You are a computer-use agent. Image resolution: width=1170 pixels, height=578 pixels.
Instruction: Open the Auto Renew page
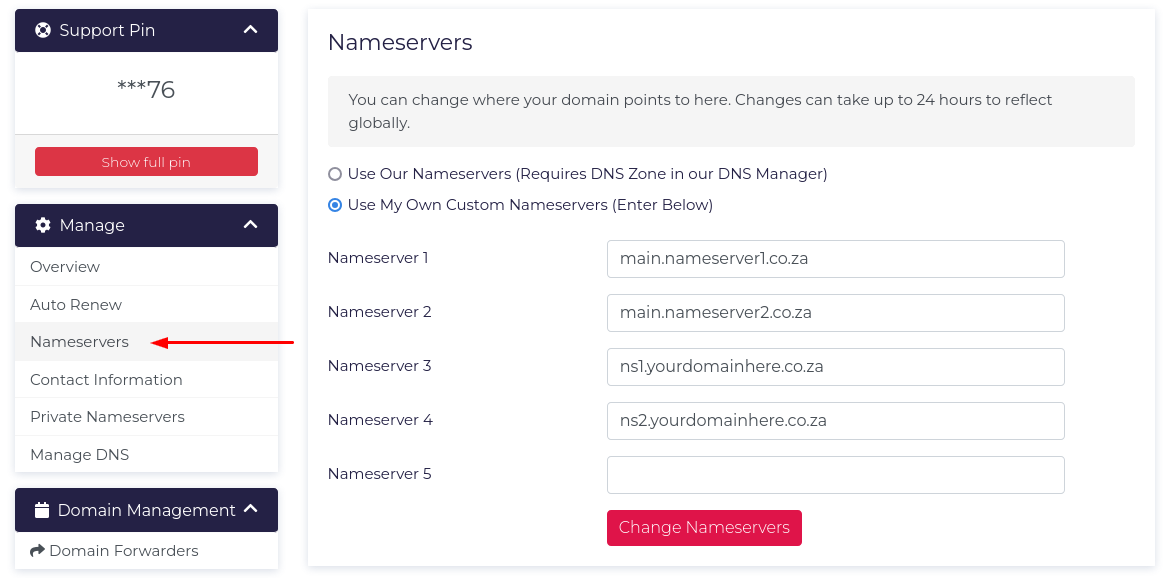(x=76, y=305)
